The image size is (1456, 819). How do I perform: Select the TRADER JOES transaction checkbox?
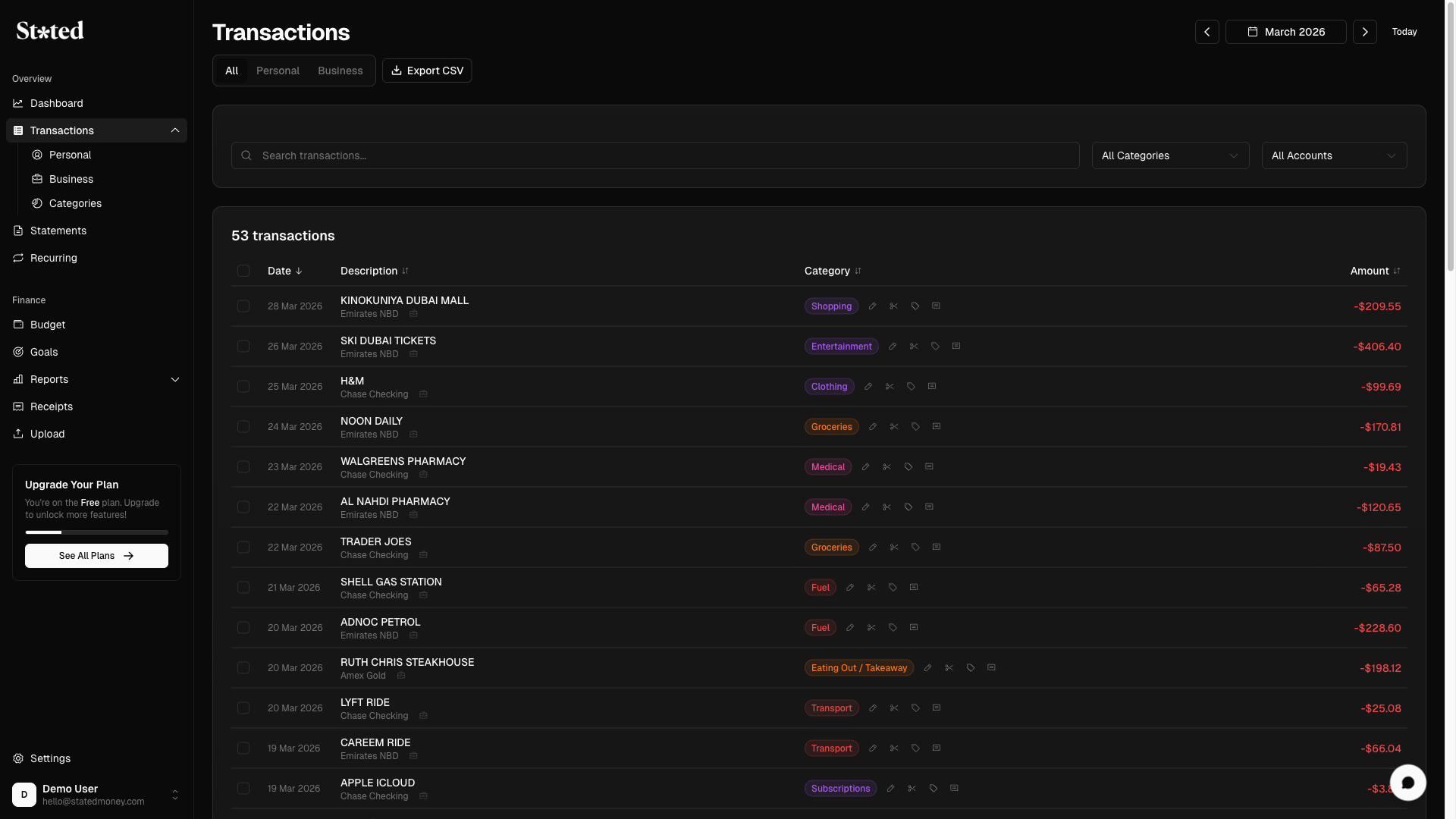(x=243, y=548)
